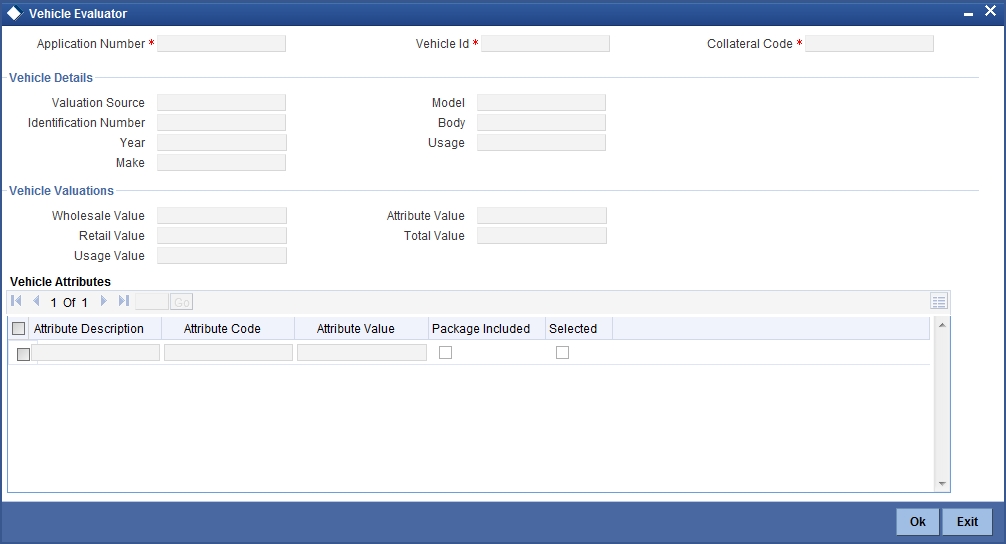Click the Vehicle Evaluator diamond icon
This screenshot has height=544, width=1006.
tap(14, 13)
